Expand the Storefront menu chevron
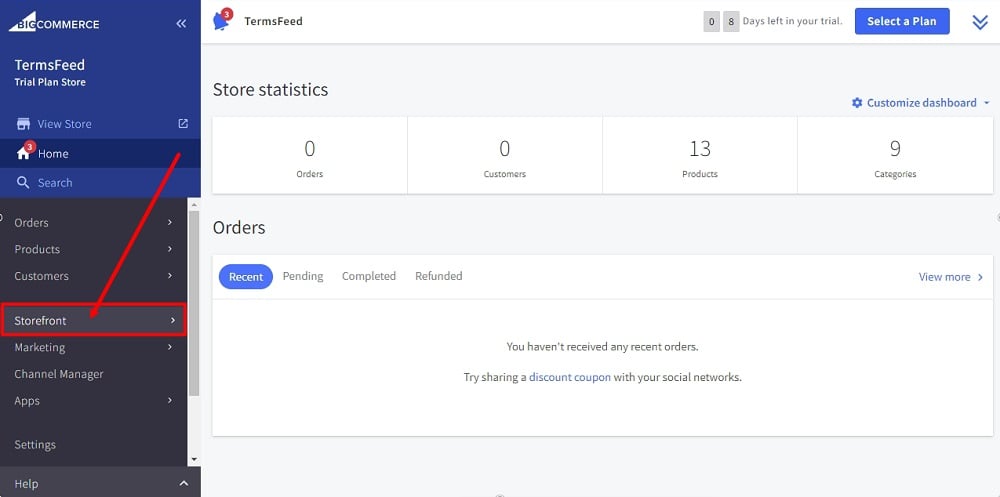The width and height of the screenshot is (1000, 497). click(172, 320)
